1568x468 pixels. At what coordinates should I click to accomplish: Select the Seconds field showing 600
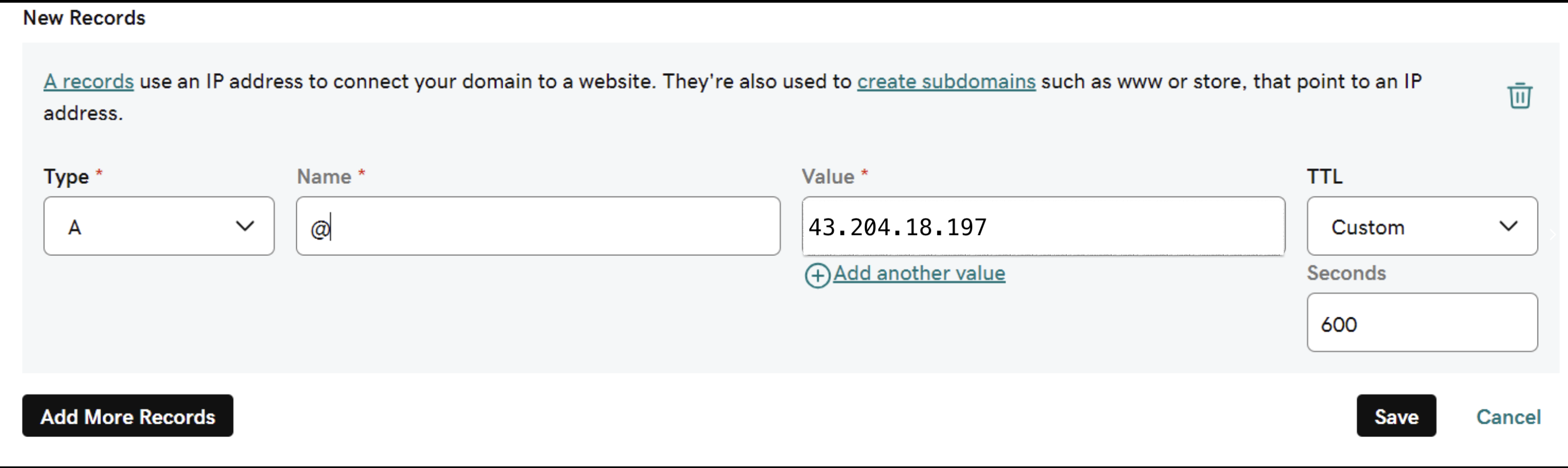tap(1421, 323)
